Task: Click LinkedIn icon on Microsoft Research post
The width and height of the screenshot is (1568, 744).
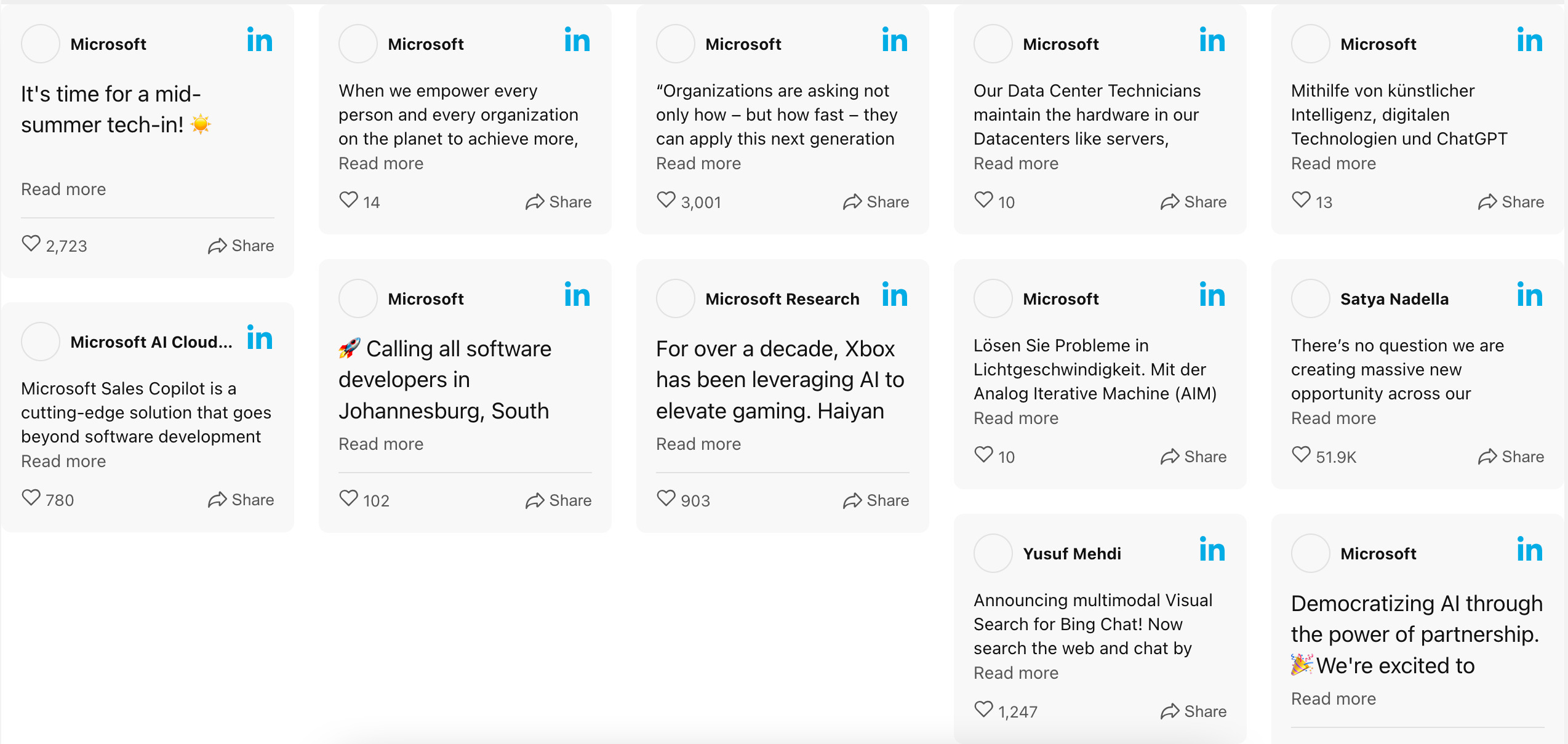Action: pyautogui.click(x=894, y=295)
